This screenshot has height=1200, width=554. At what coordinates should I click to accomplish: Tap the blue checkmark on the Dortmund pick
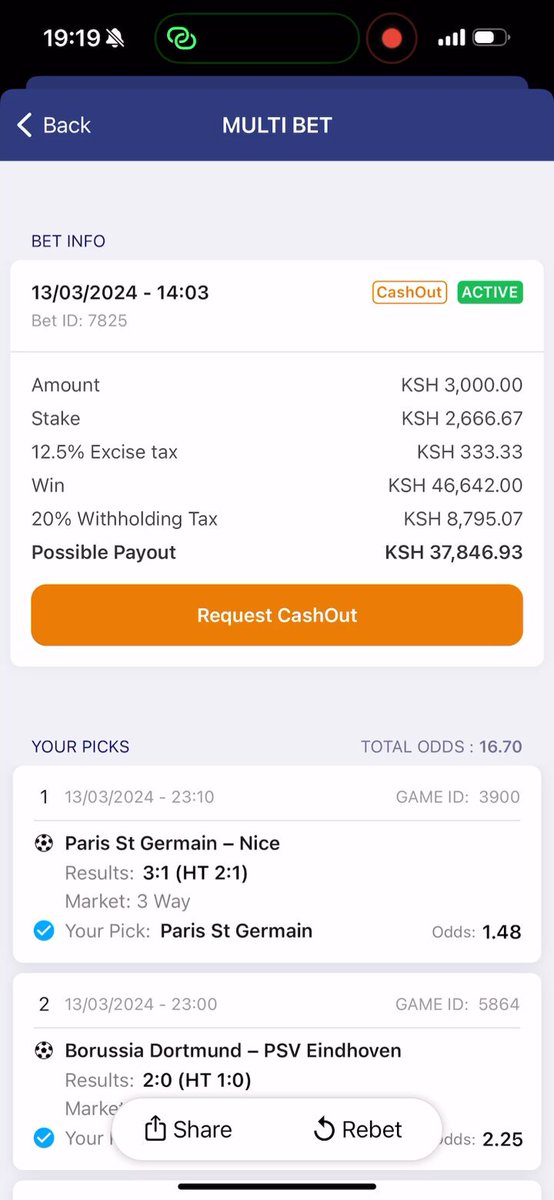[x=43, y=1138]
